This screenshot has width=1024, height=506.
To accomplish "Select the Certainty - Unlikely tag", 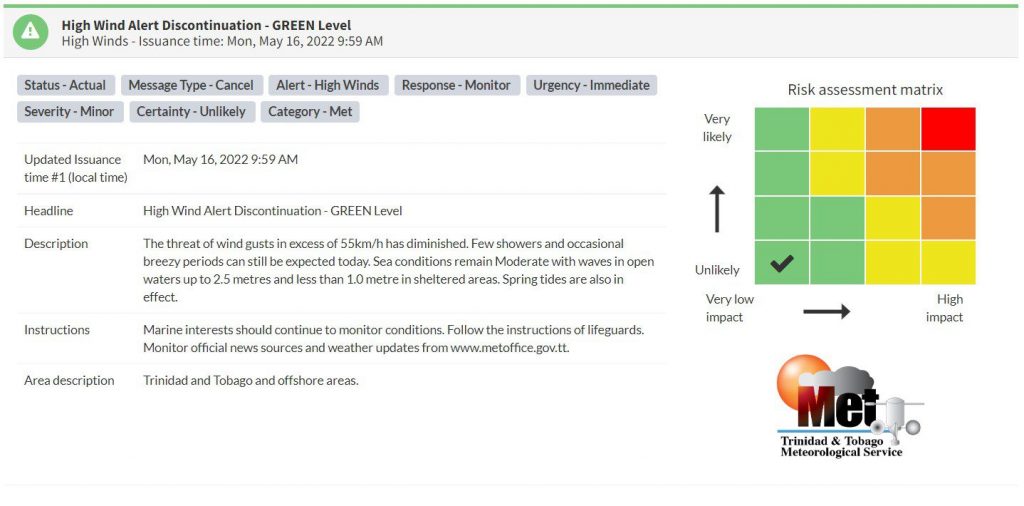I will tap(191, 112).
